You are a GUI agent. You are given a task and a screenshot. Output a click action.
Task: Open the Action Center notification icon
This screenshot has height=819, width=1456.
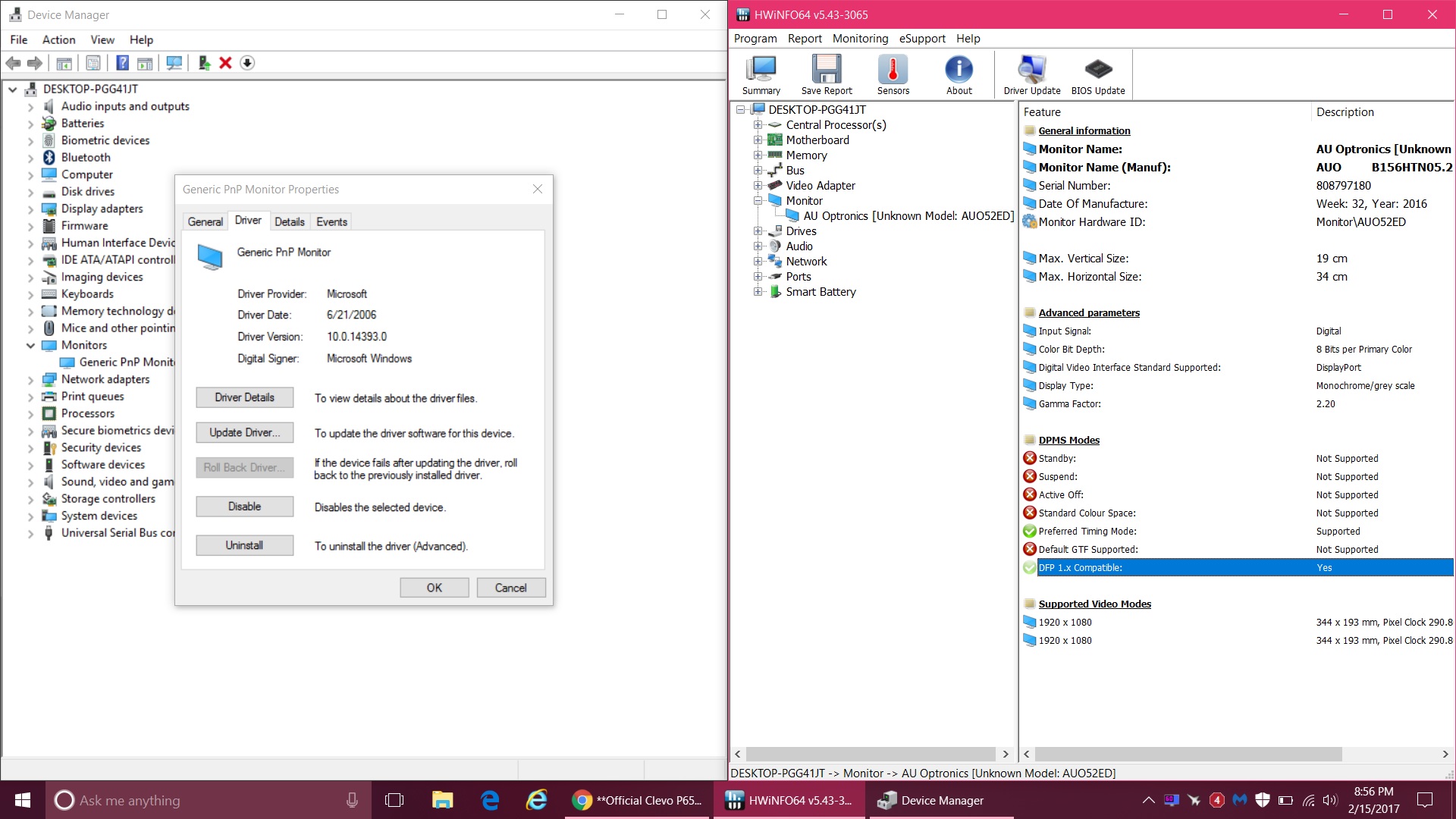(x=1425, y=800)
